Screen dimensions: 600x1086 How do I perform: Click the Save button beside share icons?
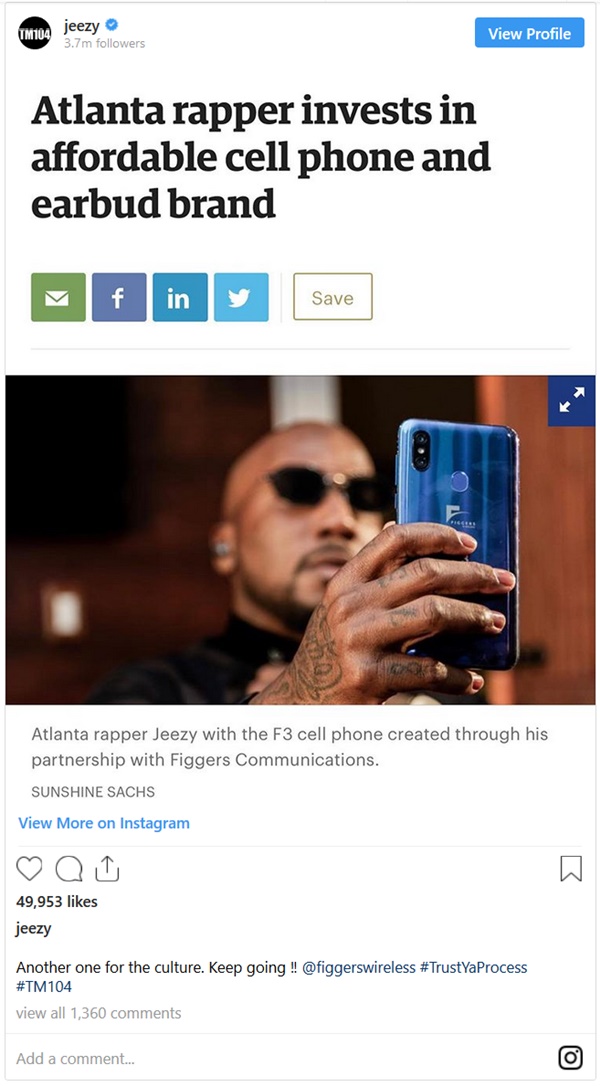click(333, 297)
